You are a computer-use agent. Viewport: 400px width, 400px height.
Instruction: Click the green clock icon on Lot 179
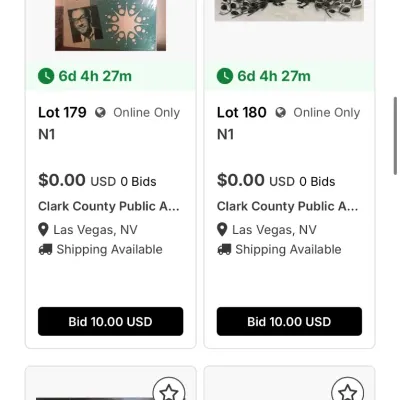pyautogui.click(x=46, y=76)
